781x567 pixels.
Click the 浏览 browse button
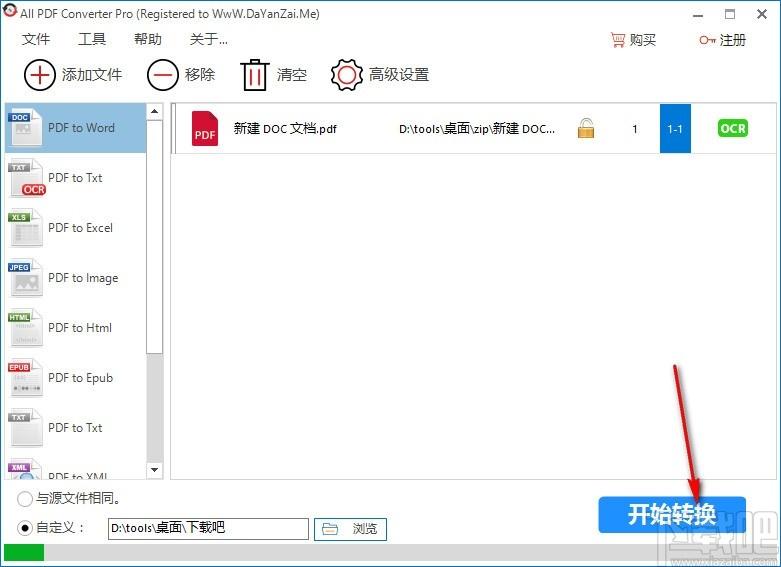[350, 529]
